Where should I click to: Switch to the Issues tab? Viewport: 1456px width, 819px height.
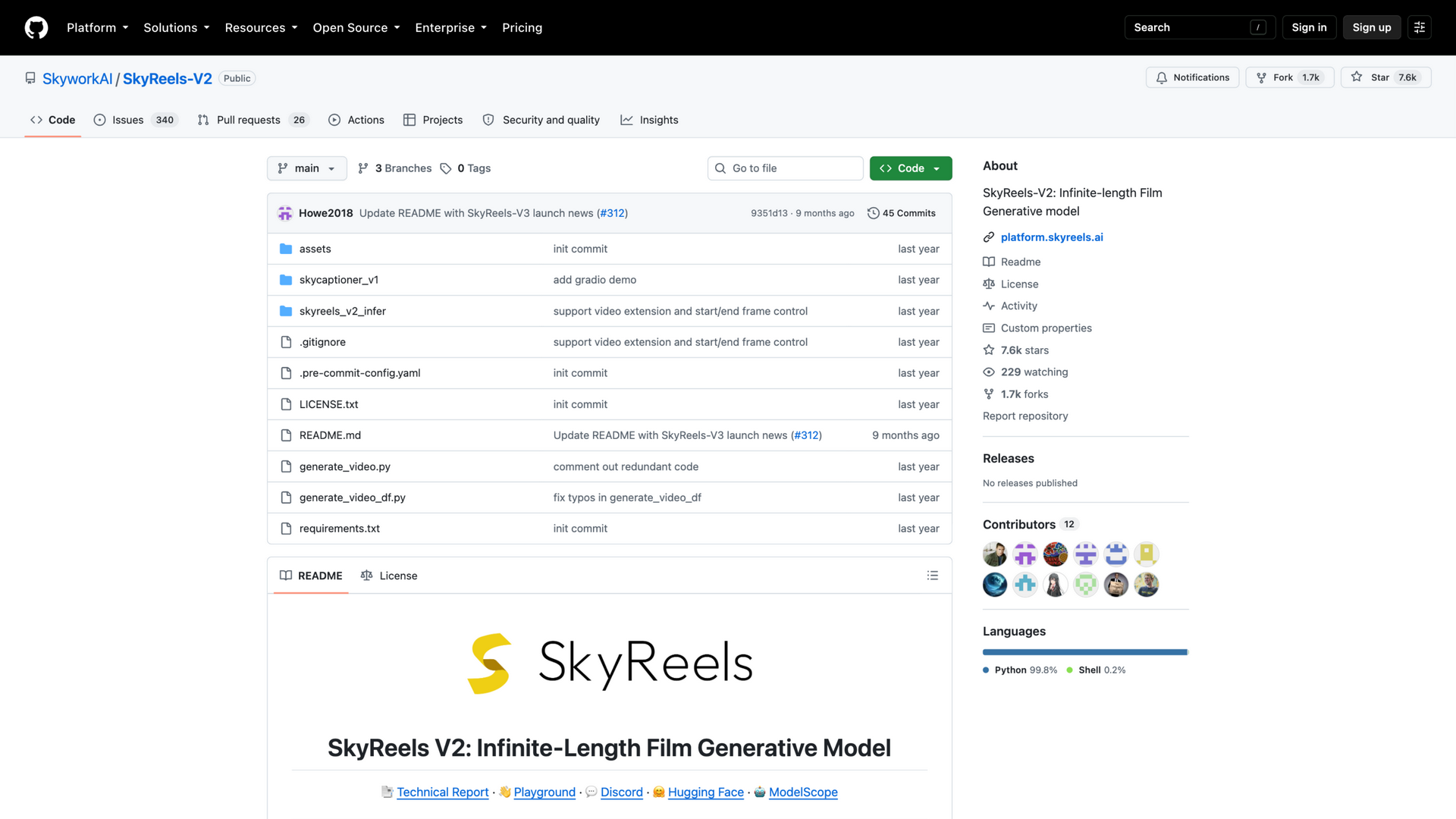point(135,120)
